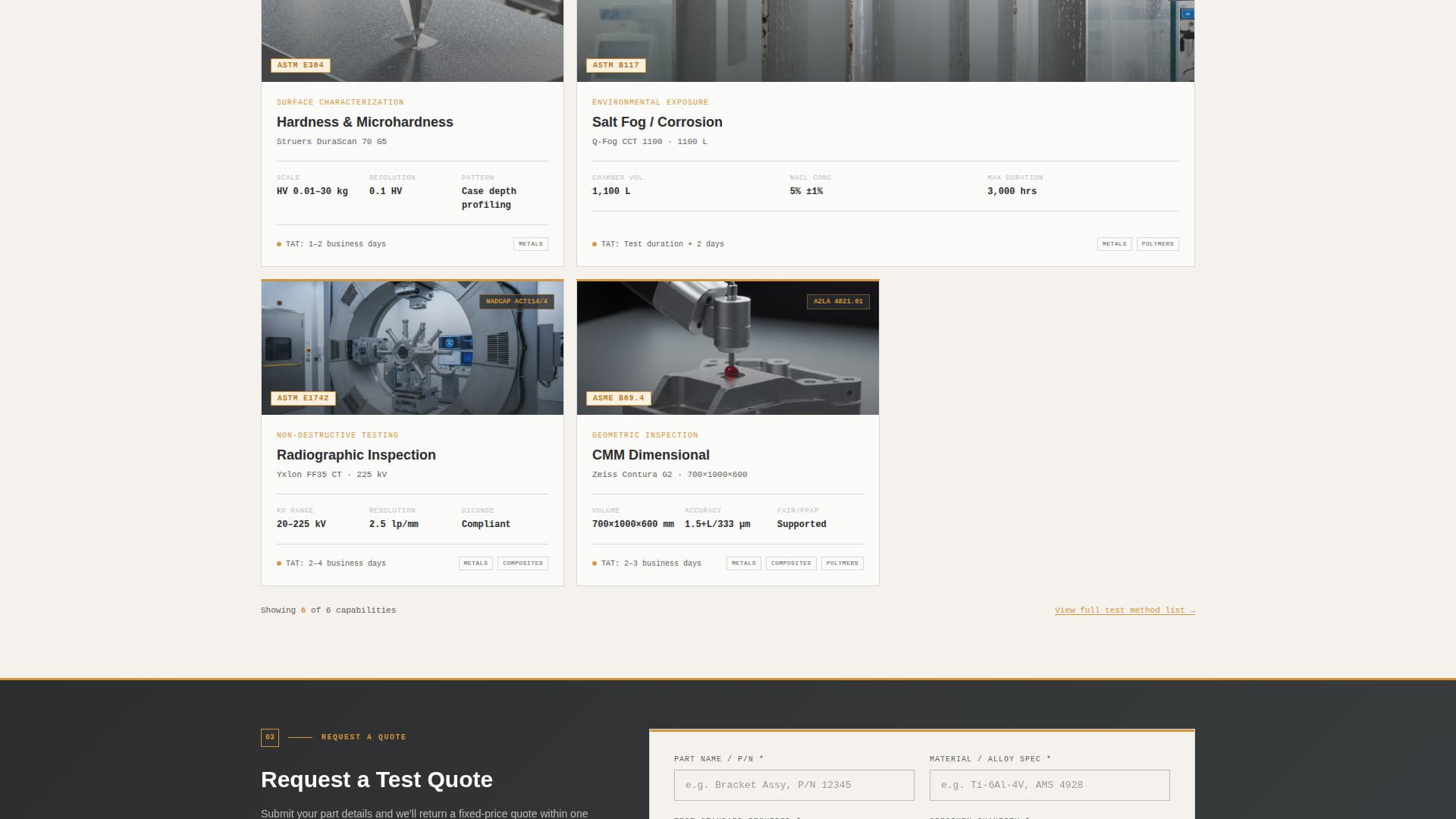Click the TAT indicator dot on Hardness card
The image size is (1456, 819).
(278, 244)
